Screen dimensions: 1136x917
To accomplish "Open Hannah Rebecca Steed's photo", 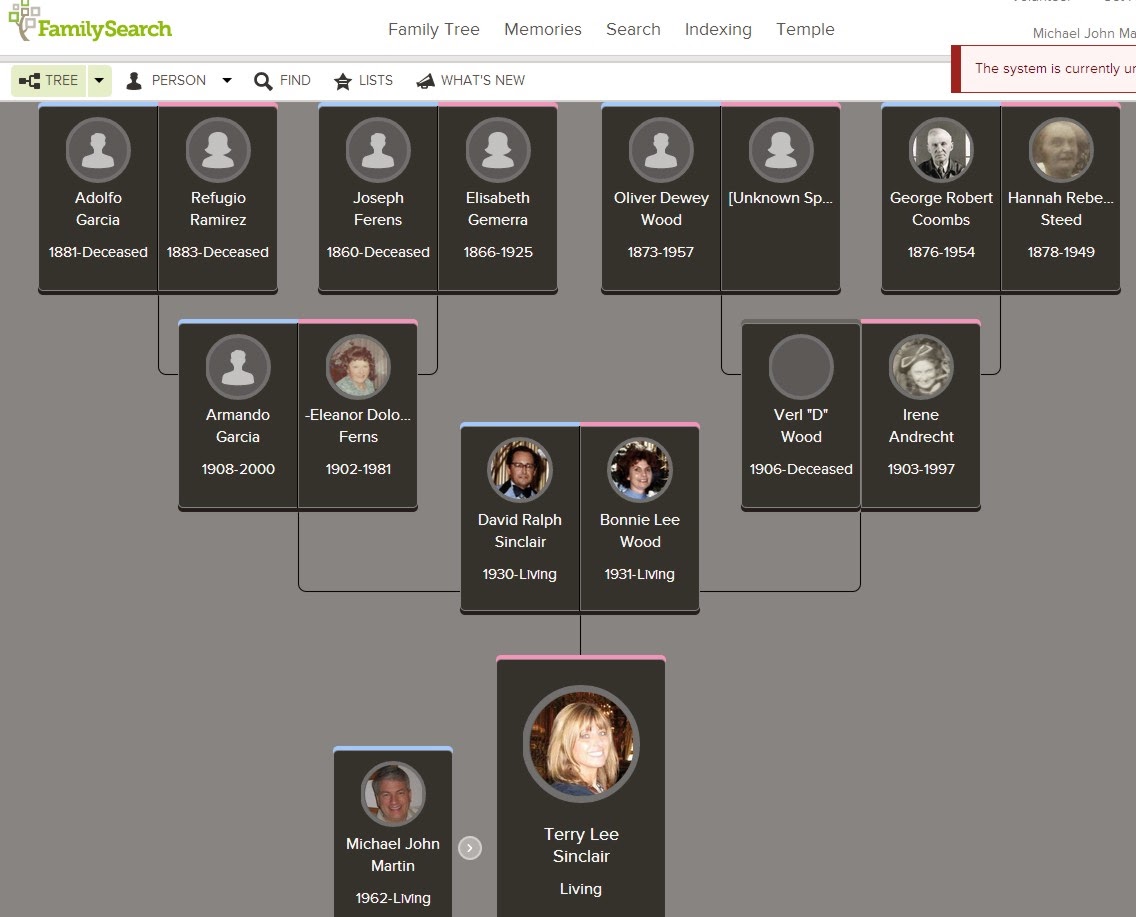I will 1061,150.
